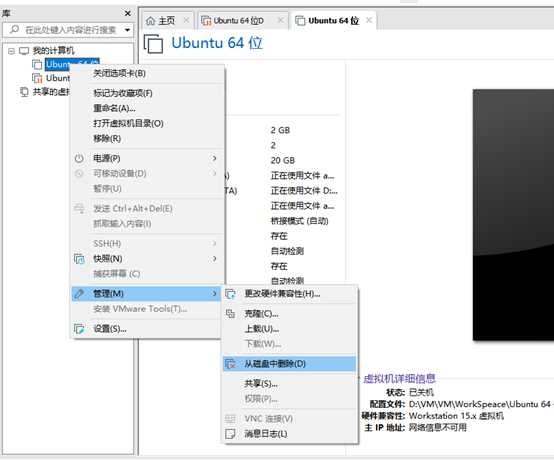554x460 pixels.
Task: Click the wrench icon next to 管理(M)
Action: pos(79,294)
